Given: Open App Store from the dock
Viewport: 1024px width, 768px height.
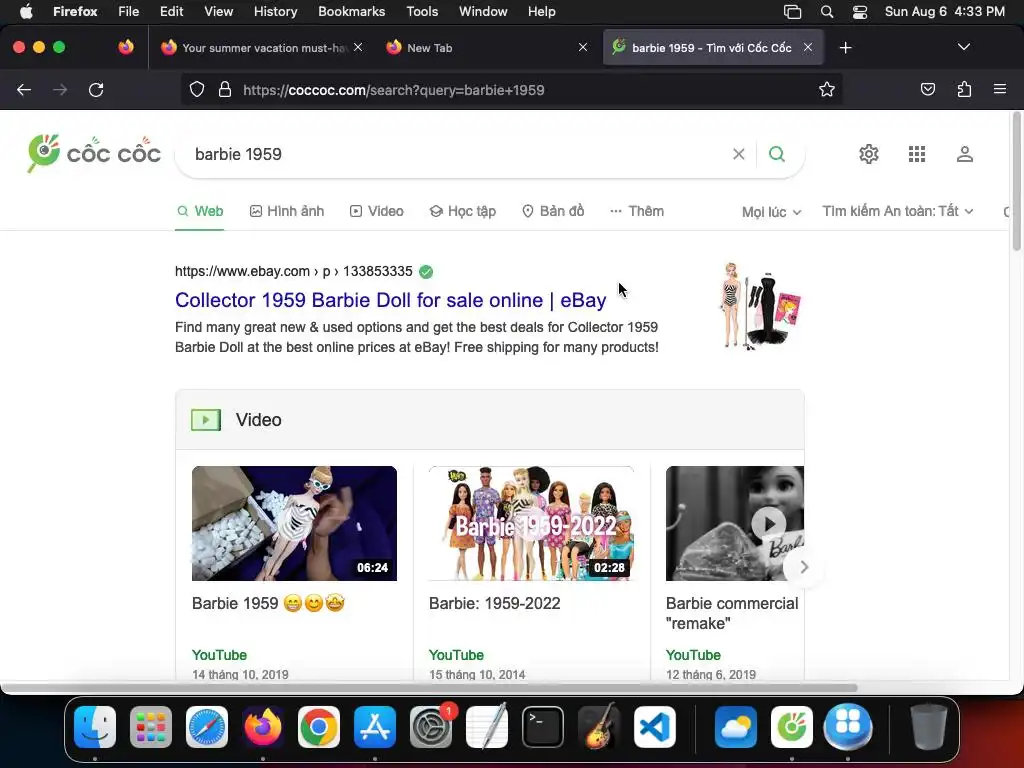Looking at the screenshot, I should click(x=375, y=726).
